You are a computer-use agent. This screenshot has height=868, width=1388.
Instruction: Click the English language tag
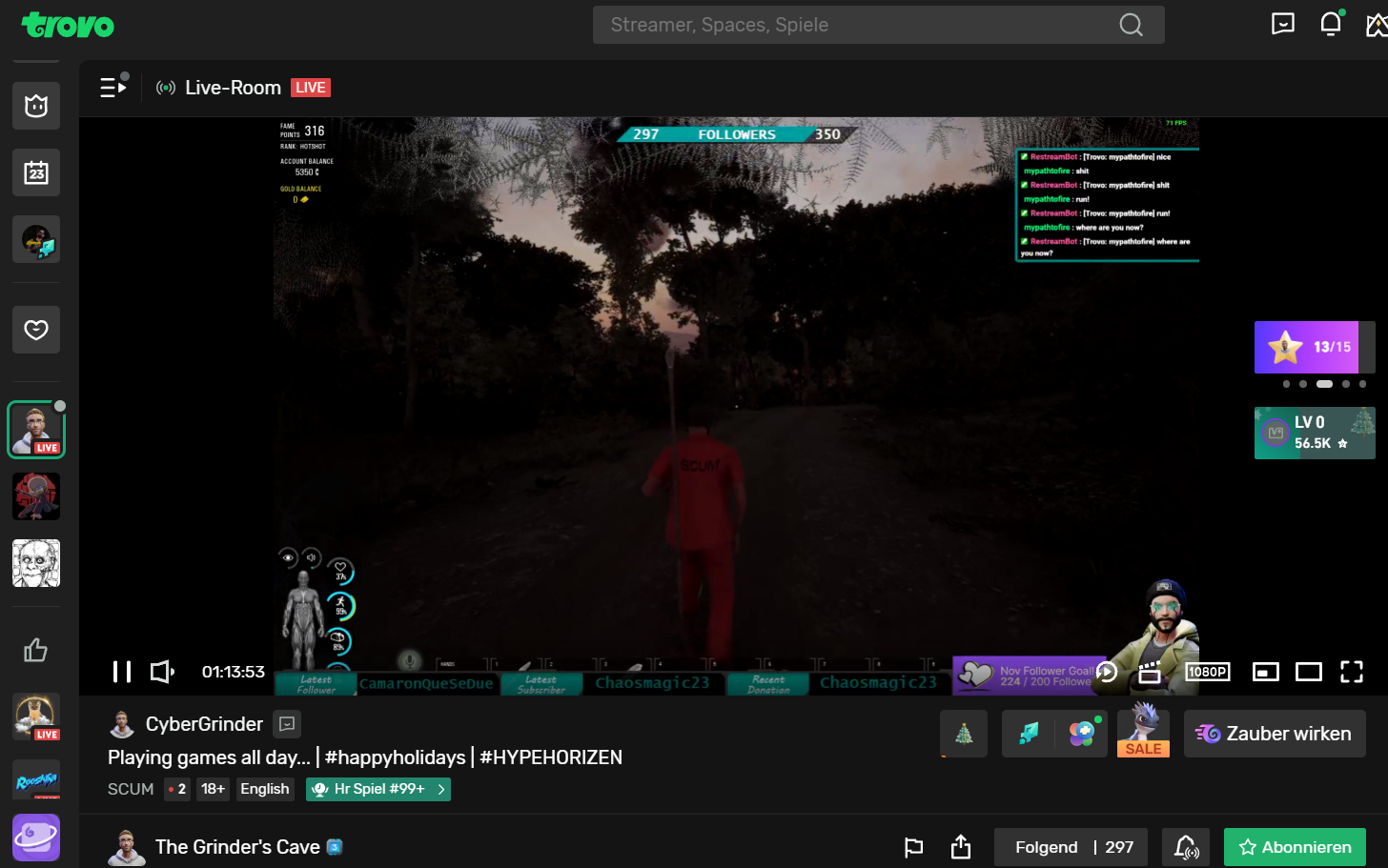click(x=265, y=789)
